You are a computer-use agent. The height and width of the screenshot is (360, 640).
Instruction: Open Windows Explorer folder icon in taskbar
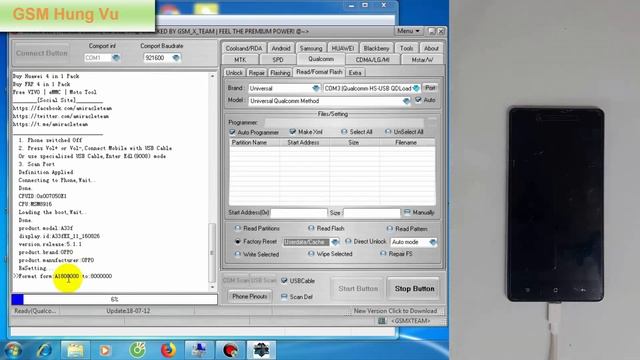coord(75,350)
